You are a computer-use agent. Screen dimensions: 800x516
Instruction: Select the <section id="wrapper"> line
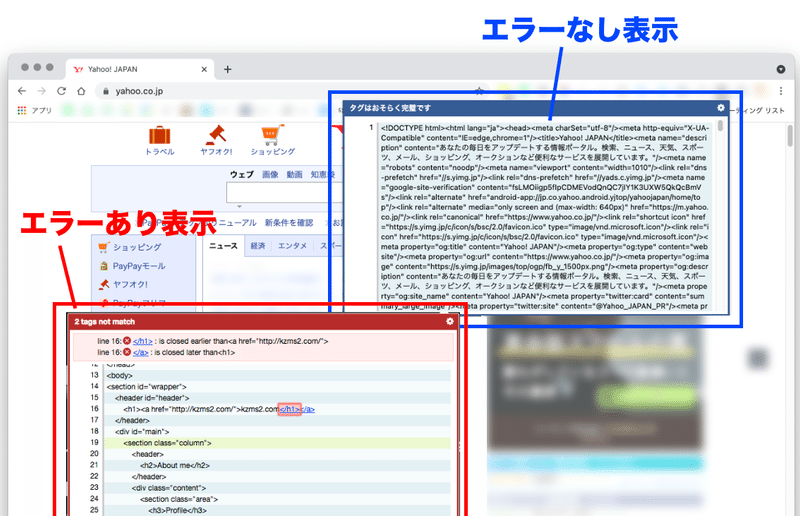(x=277, y=386)
